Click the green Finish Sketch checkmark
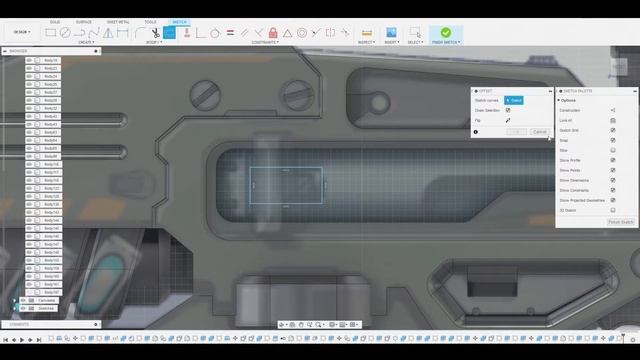This screenshot has height=360, width=640. (446, 32)
